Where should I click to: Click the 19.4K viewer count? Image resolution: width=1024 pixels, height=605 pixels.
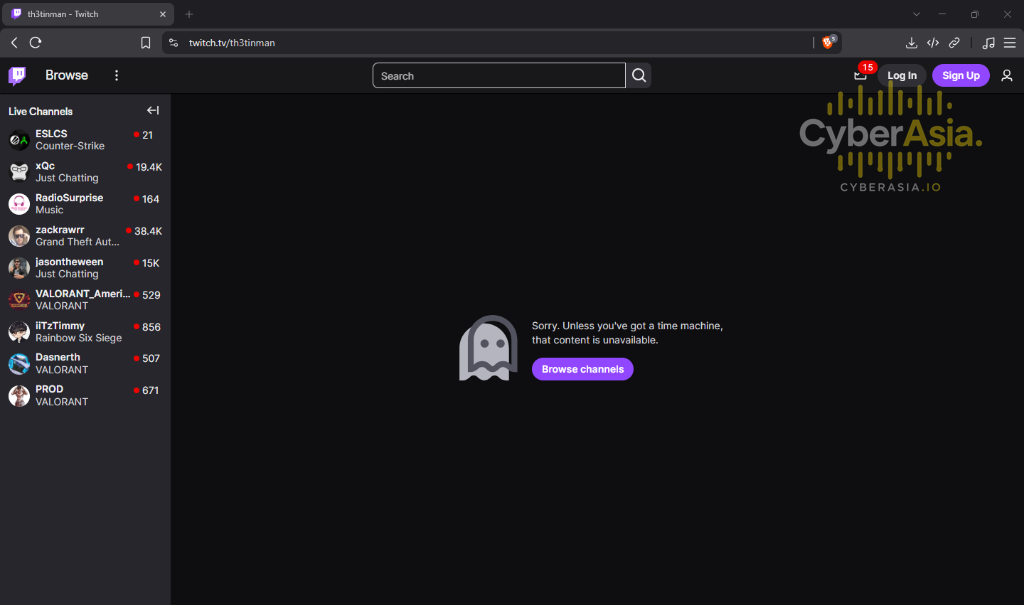coord(148,167)
